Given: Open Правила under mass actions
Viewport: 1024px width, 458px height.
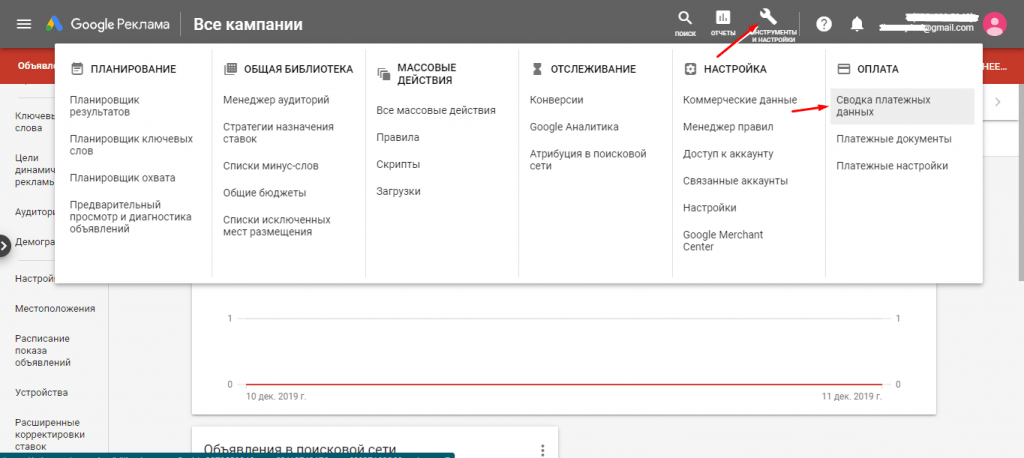Looking at the screenshot, I should click(x=398, y=137).
